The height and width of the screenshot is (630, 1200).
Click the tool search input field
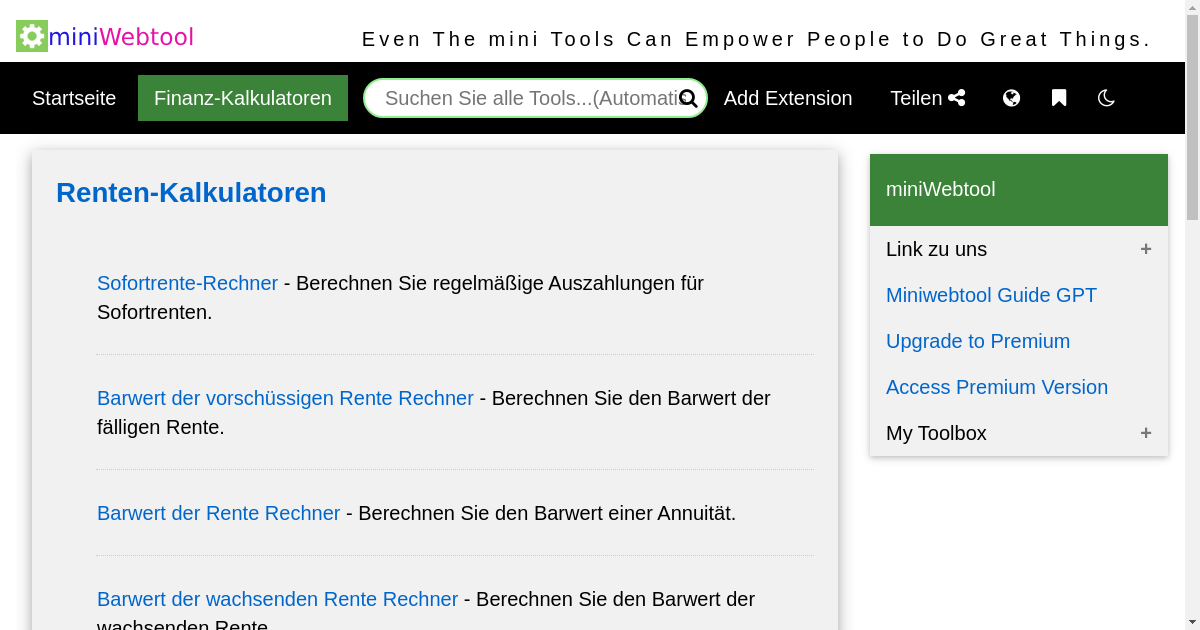[x=520, y=98]
